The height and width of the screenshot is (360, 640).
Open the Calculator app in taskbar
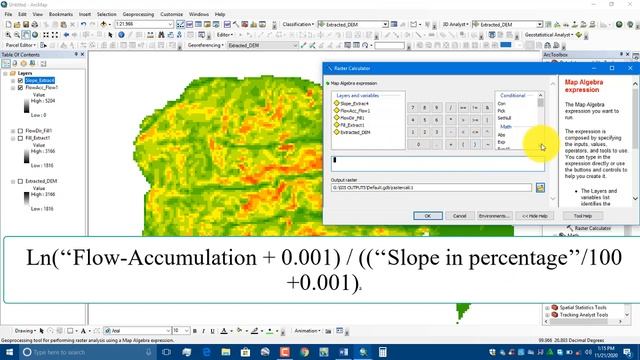(x=382, y=352)
